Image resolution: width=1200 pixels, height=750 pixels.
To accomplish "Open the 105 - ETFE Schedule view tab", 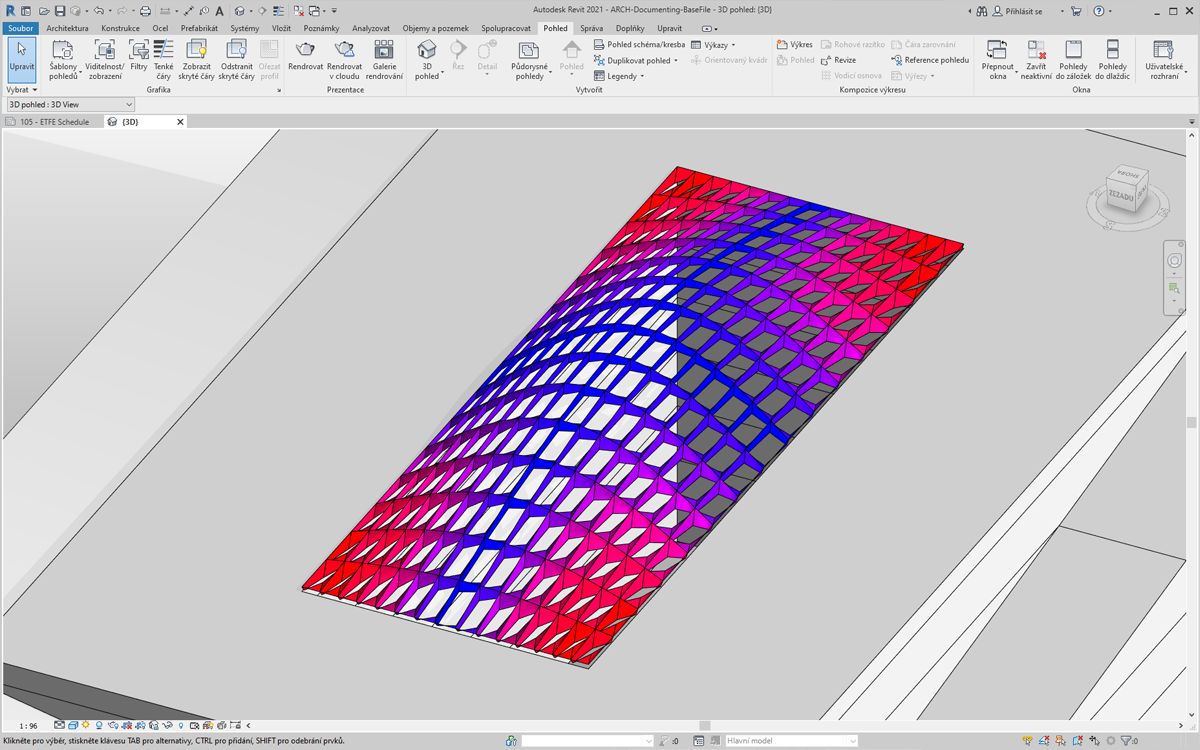I will coord(53,122).
